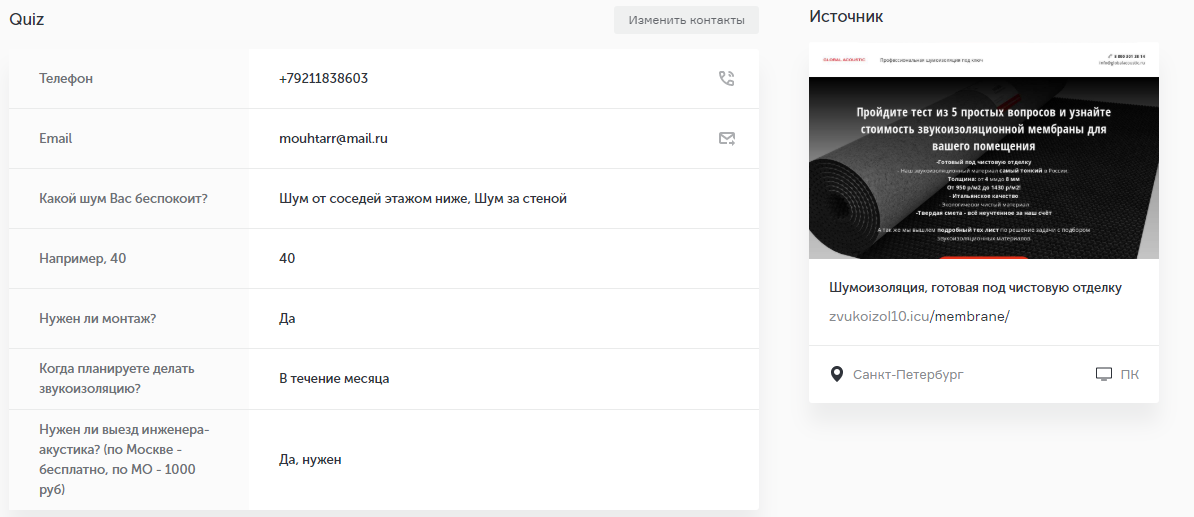Click the send email envelope icon

726,138
